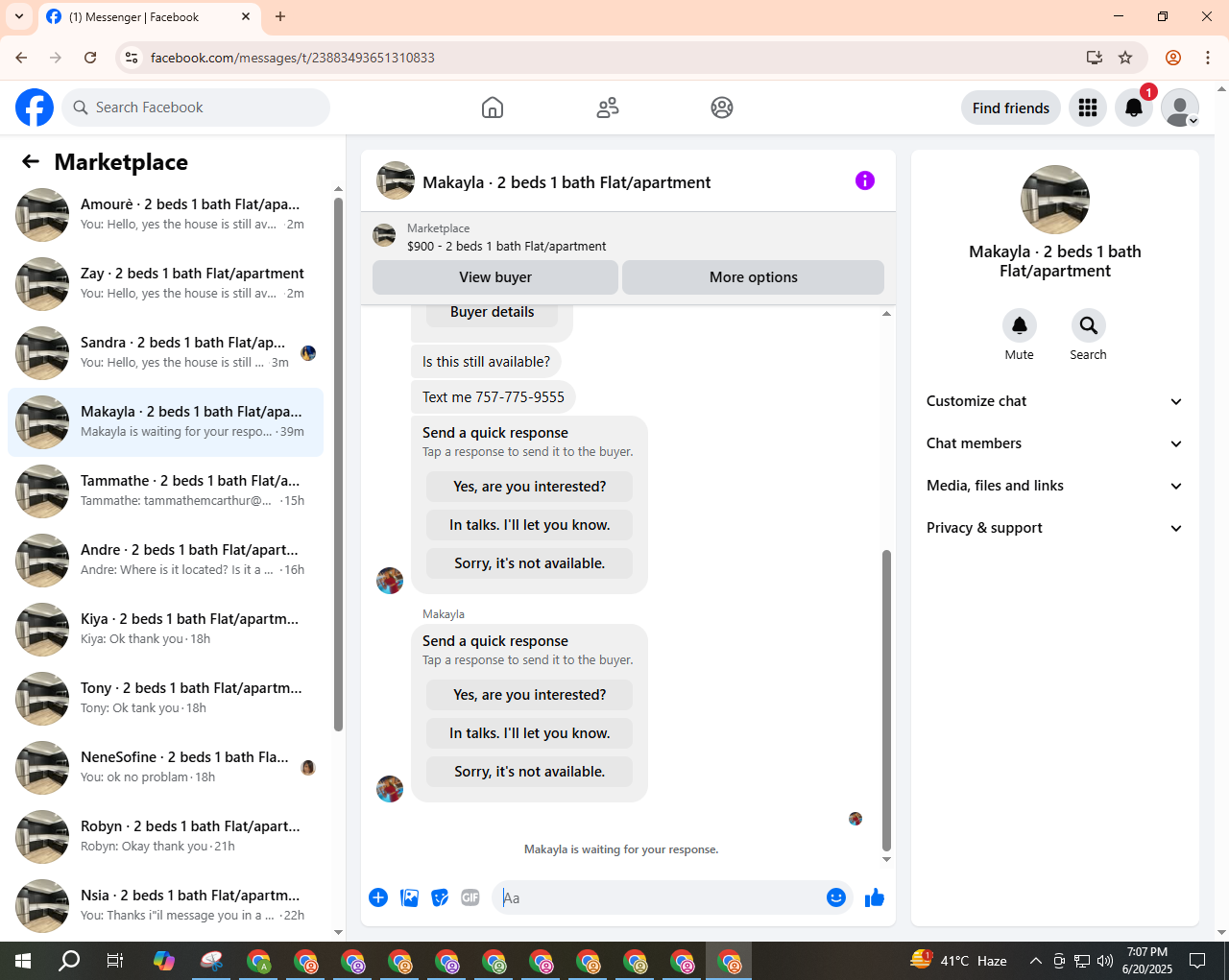Click Find friends button
Screen dimensions: 1229x980
(1011, 108)
